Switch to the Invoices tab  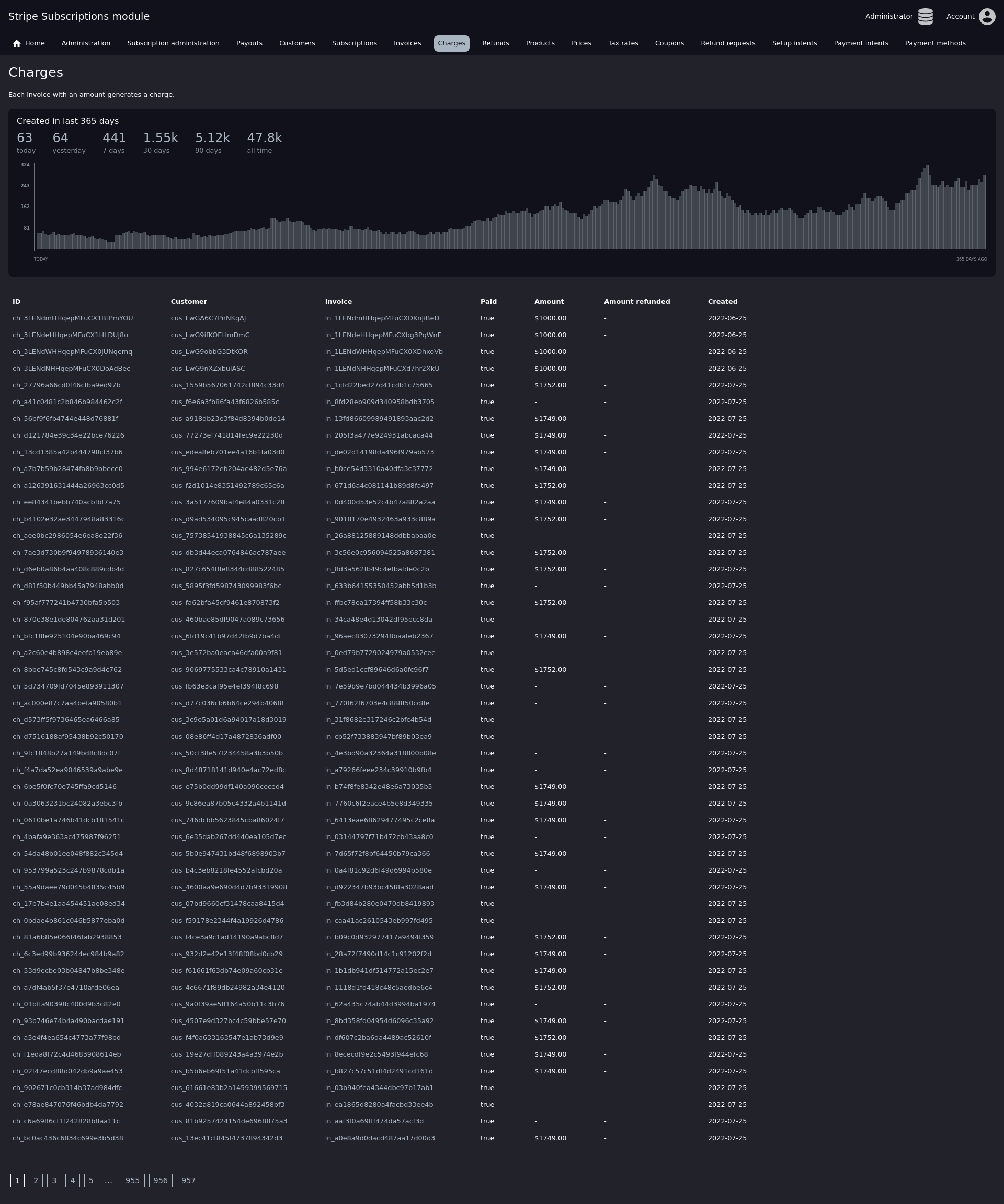point(407,43)
